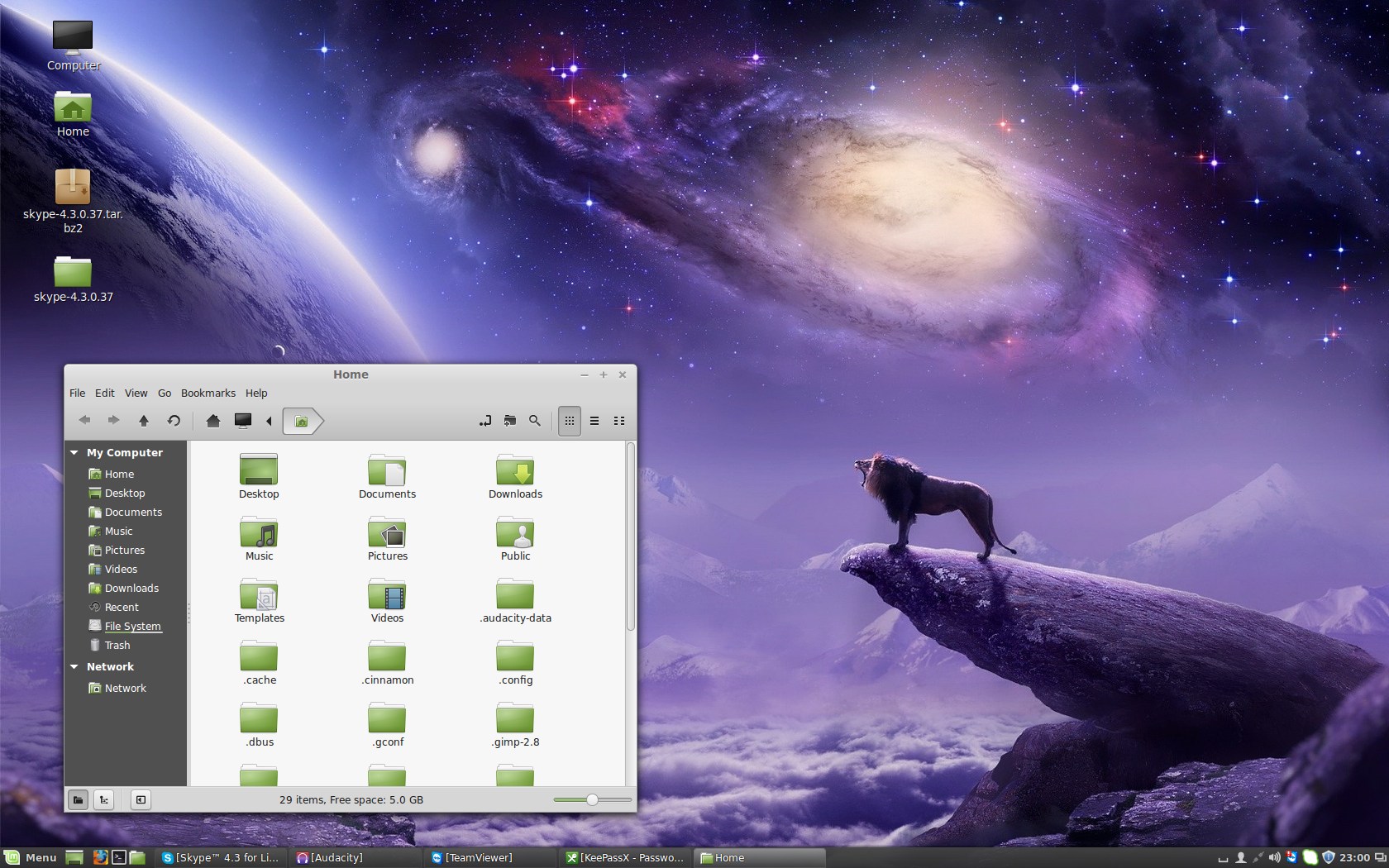Select the .gconf folder
1389x868 pixels.
(387, 723)
